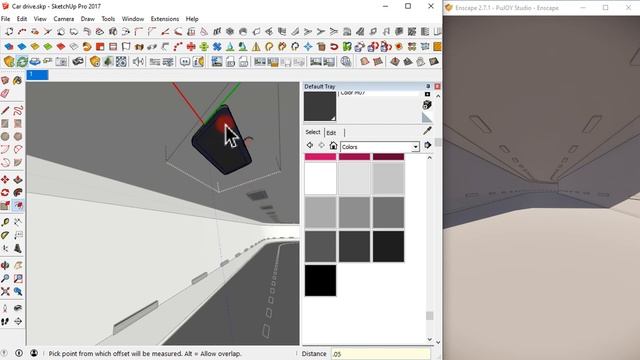This screenshot has width=640, height=360.
Task: Select the Freehand drawing tool
Action: click(18, 111)
